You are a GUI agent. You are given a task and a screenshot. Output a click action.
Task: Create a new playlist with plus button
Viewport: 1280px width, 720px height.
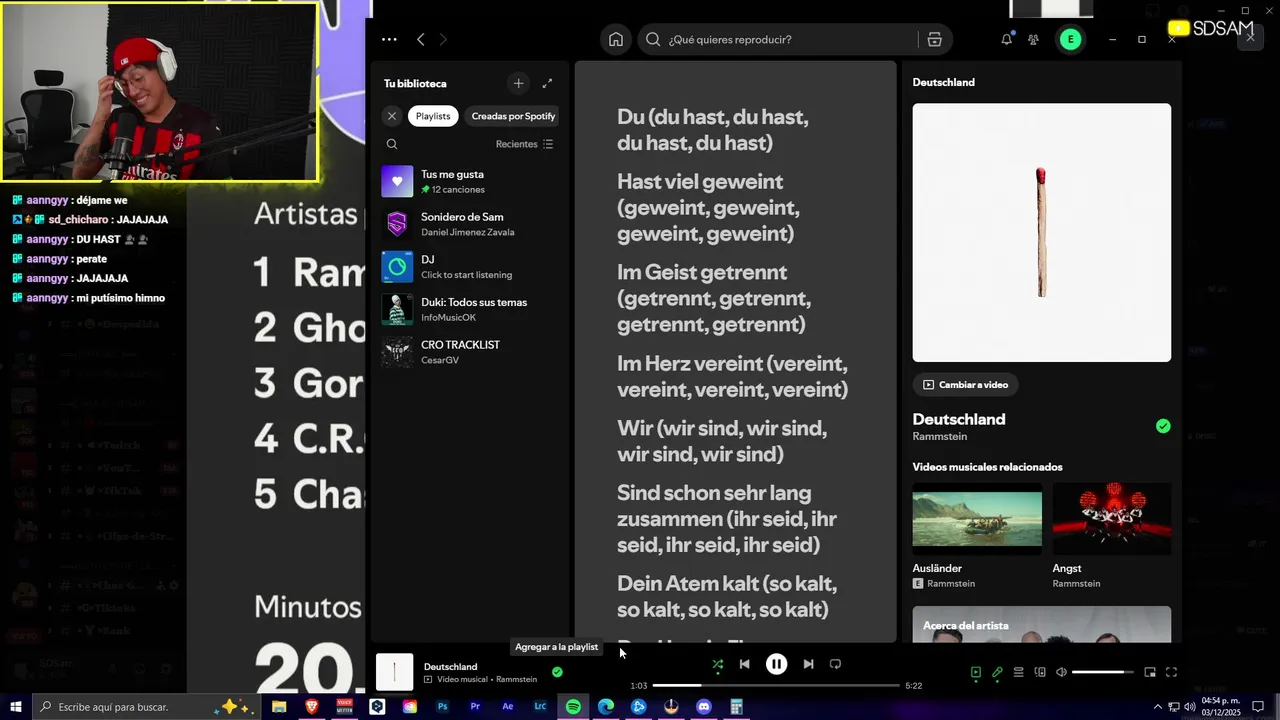coord(518,83)
